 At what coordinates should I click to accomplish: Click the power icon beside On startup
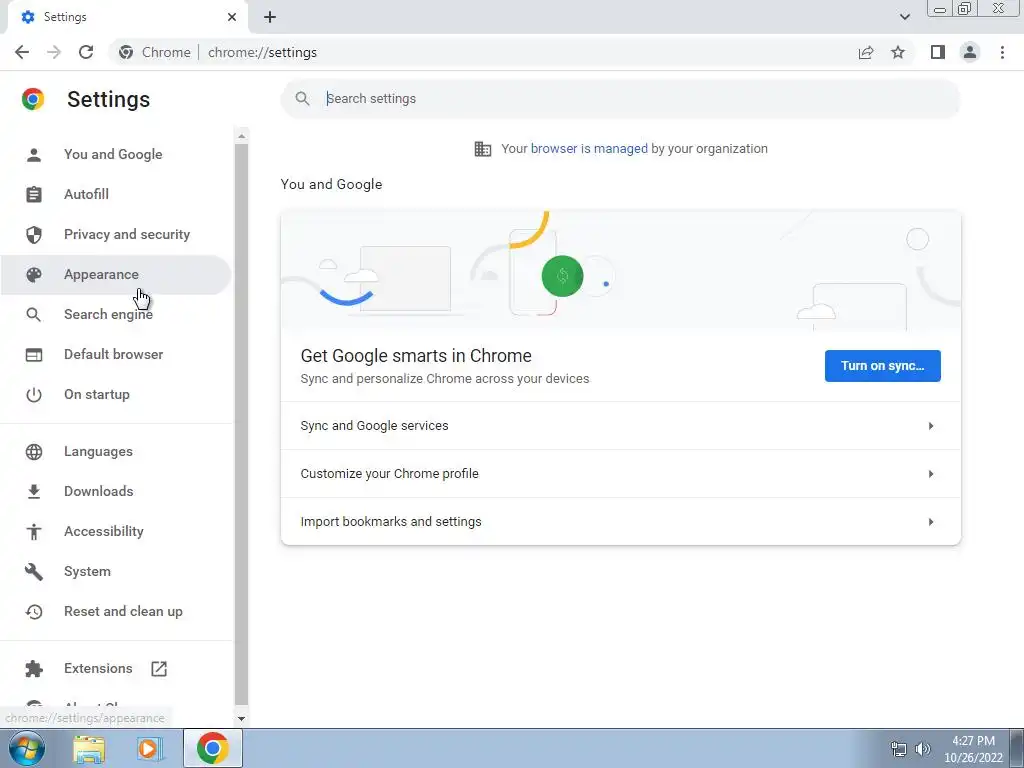click(x=34, y=395)
